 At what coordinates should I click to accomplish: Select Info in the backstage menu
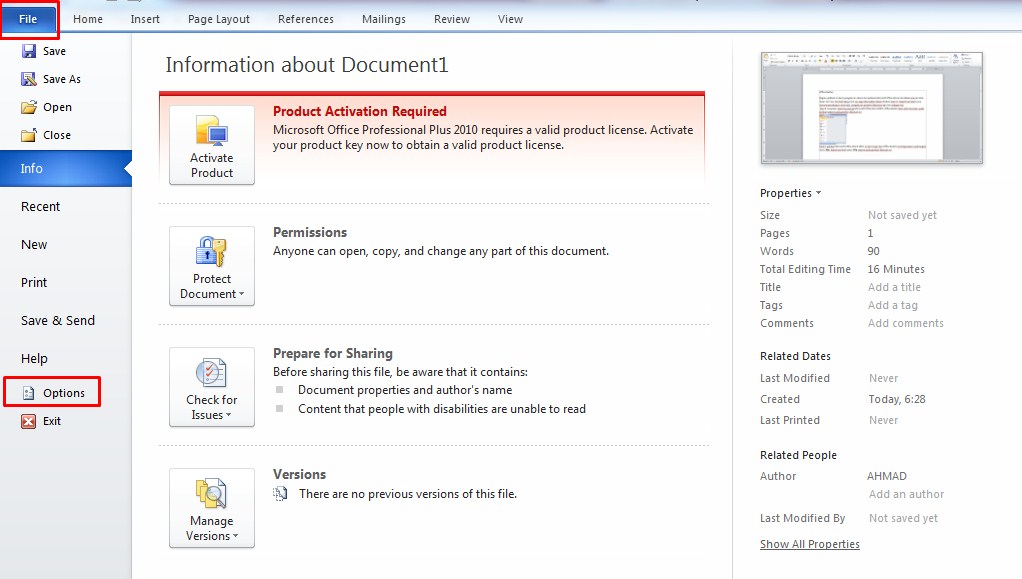pos(66,168)
